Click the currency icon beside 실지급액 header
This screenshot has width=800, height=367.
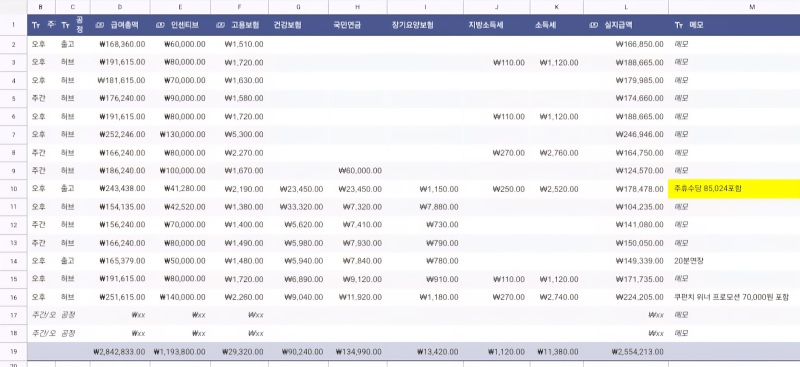[x=593, y=25]
